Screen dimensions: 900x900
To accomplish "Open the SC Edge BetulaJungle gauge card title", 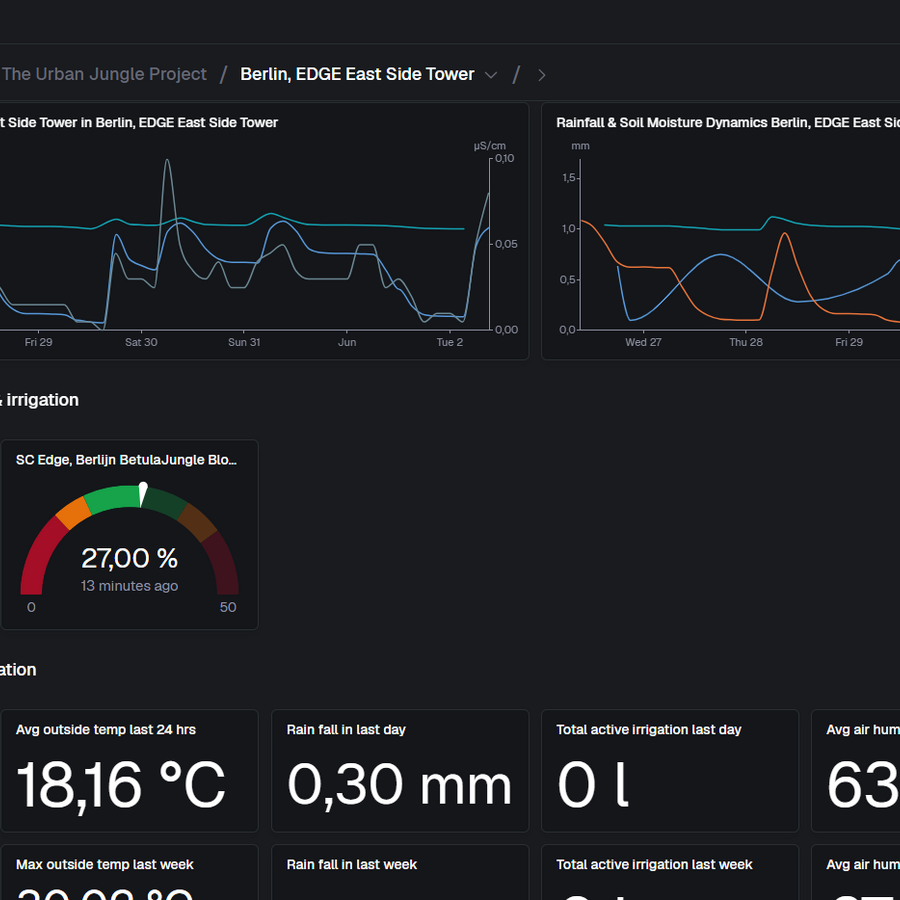I will tap(126, 460).
